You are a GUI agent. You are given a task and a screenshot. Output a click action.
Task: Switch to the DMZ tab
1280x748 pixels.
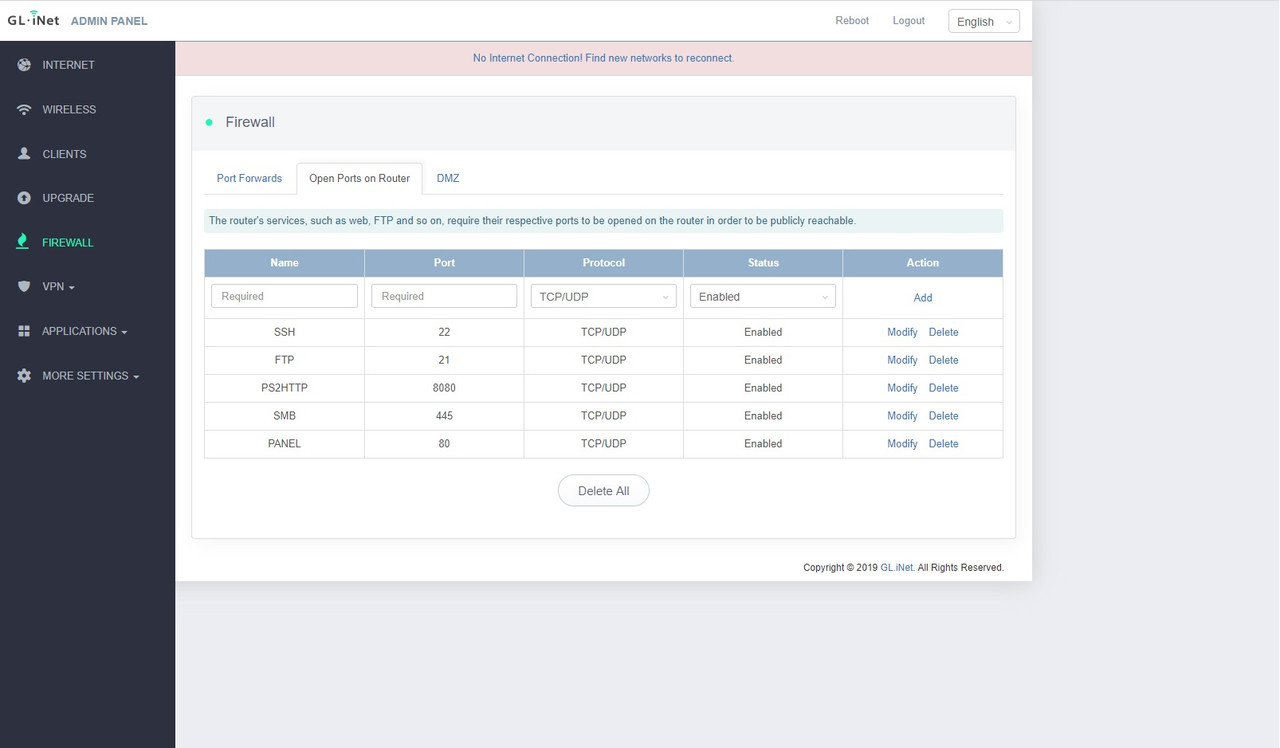[x=448, y=178]
